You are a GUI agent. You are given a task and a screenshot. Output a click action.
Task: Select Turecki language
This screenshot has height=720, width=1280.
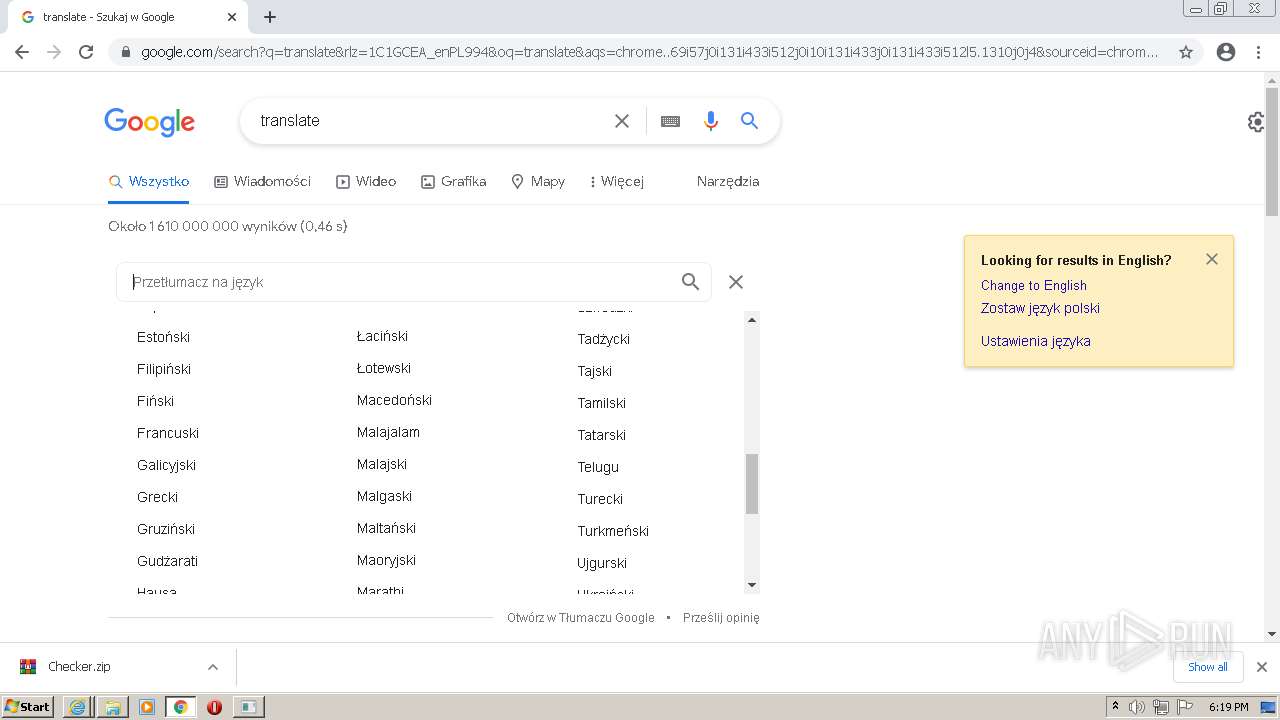pos(600,499)
